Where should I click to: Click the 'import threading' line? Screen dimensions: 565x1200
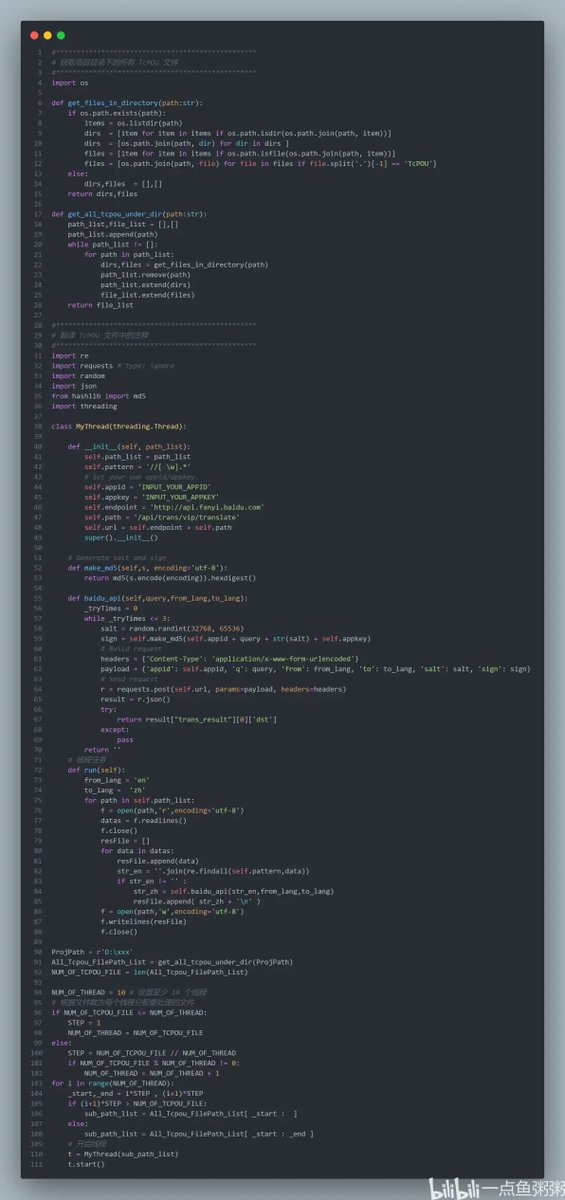point(84,406)
